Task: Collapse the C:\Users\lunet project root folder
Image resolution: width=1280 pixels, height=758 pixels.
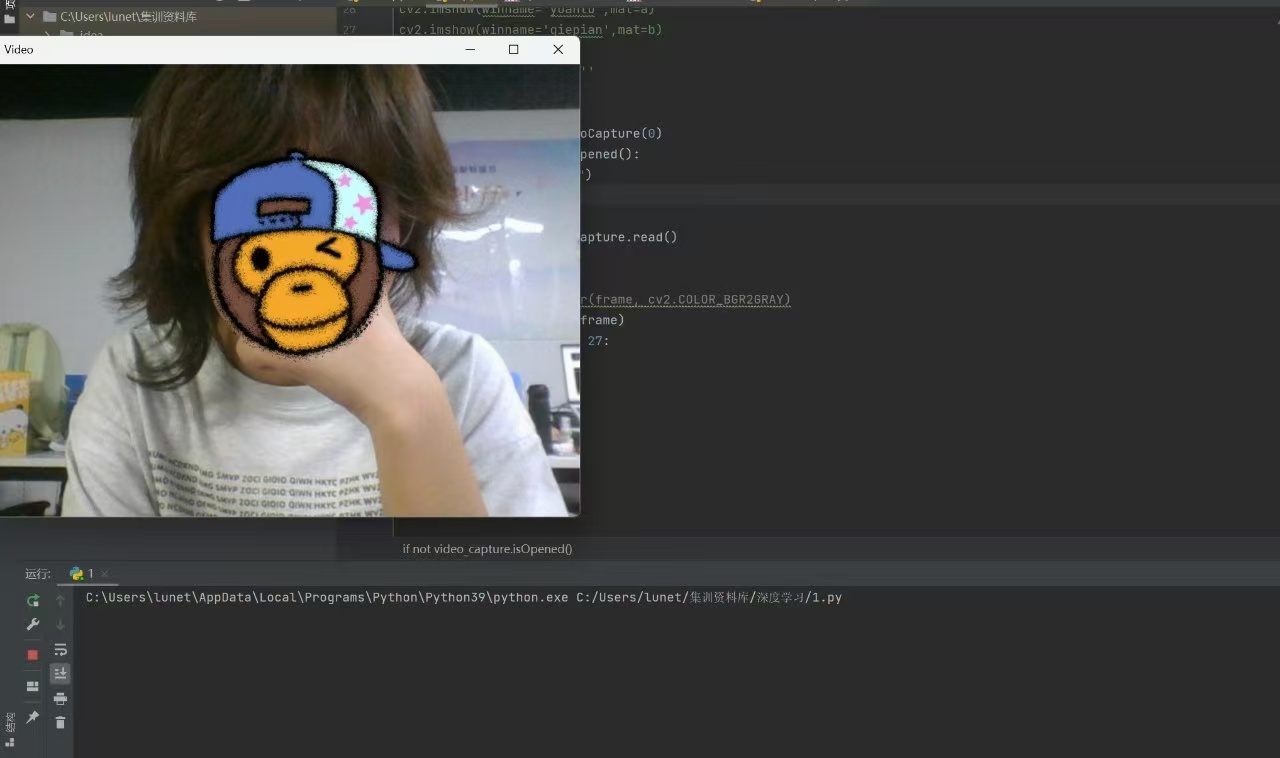Action: point(29,16)
